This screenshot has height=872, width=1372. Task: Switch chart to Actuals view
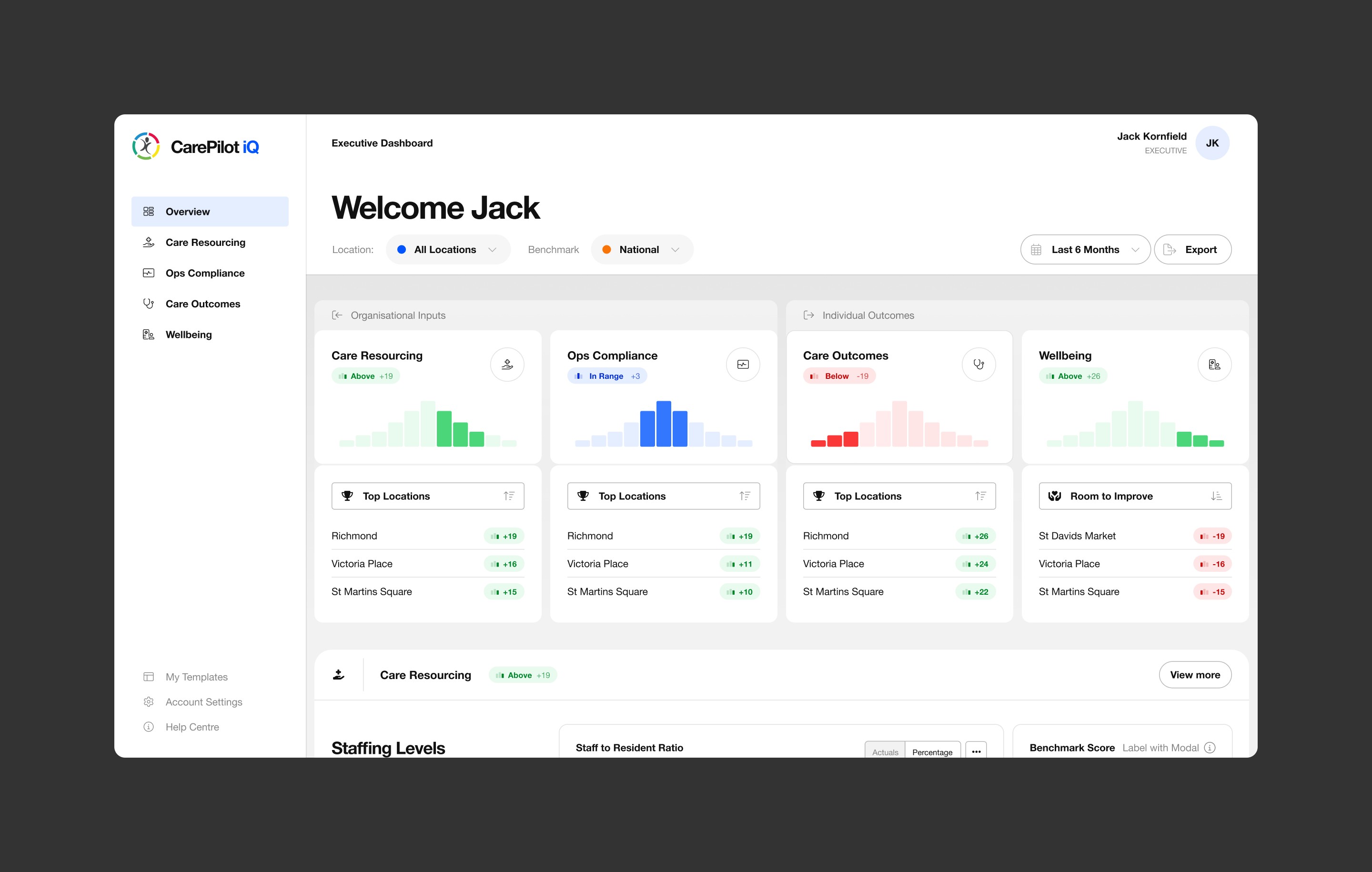click(885, 752)
